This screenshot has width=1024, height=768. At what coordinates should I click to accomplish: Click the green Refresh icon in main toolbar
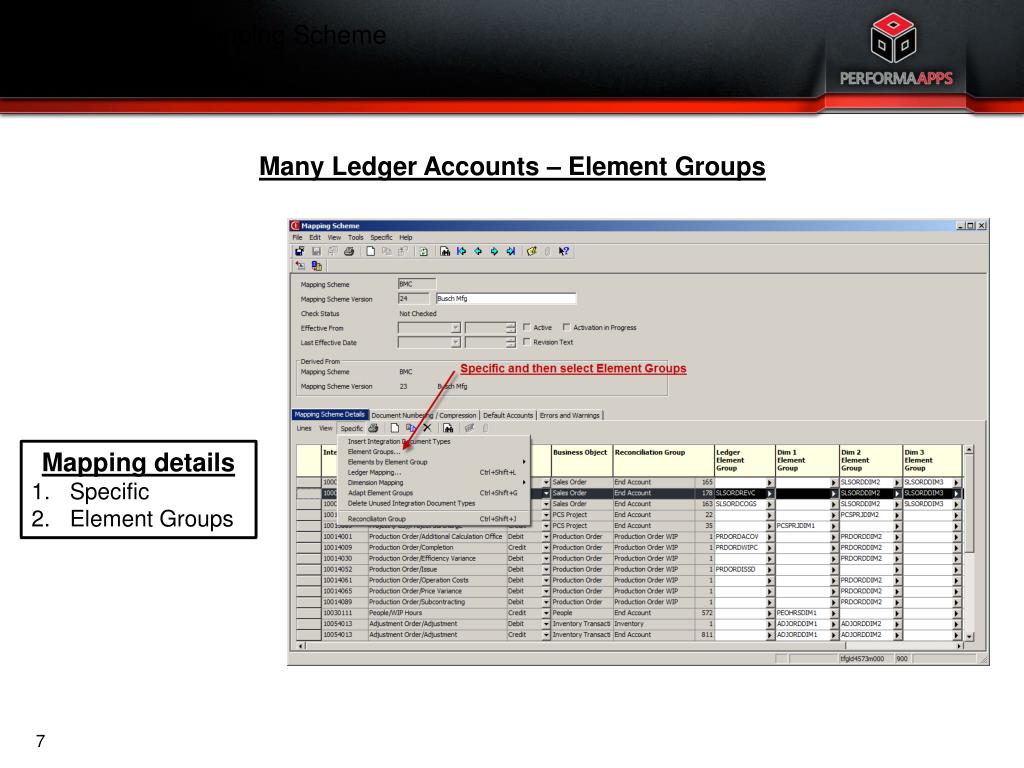coord(423,251)
